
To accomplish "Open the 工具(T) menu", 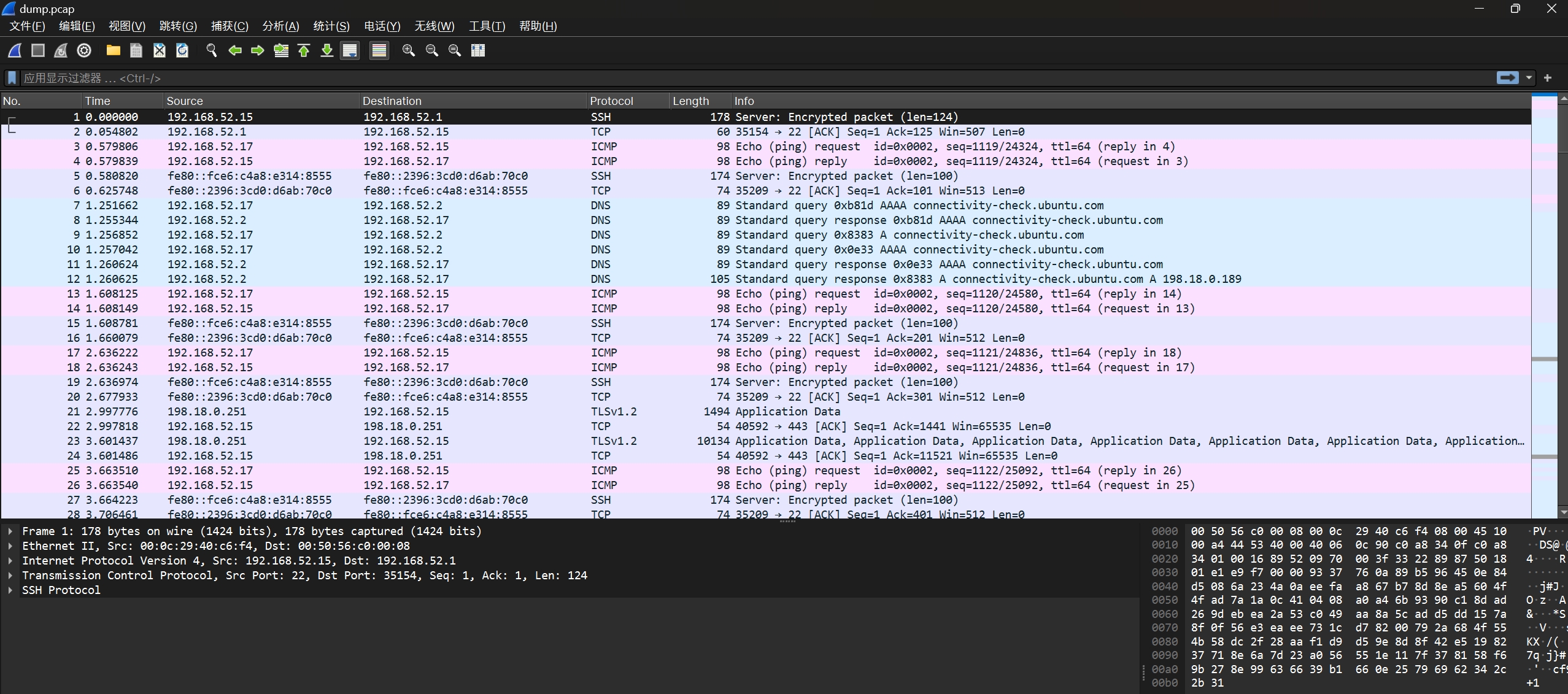I will click(487, 26).
